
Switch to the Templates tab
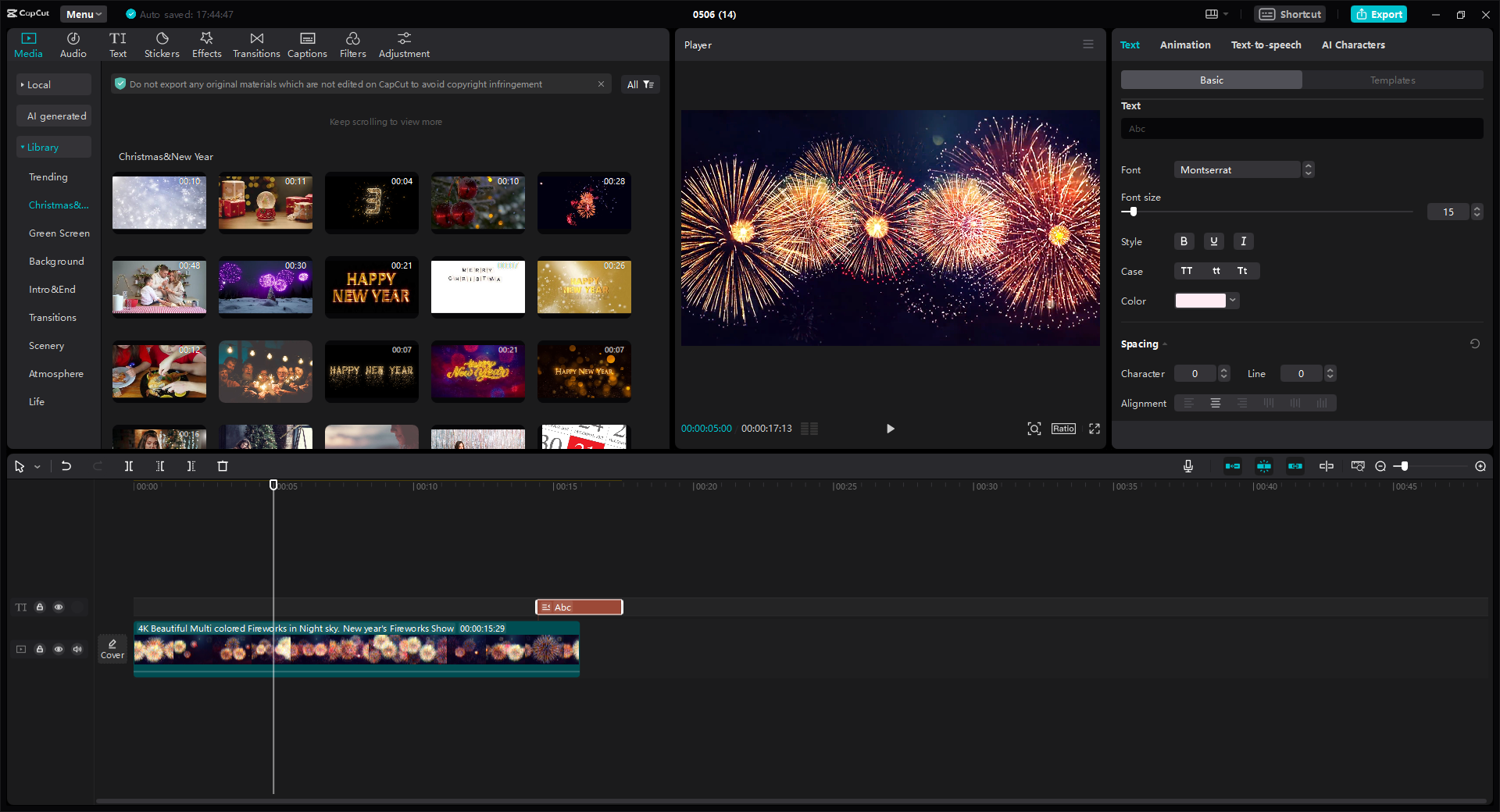[1393, 80]
